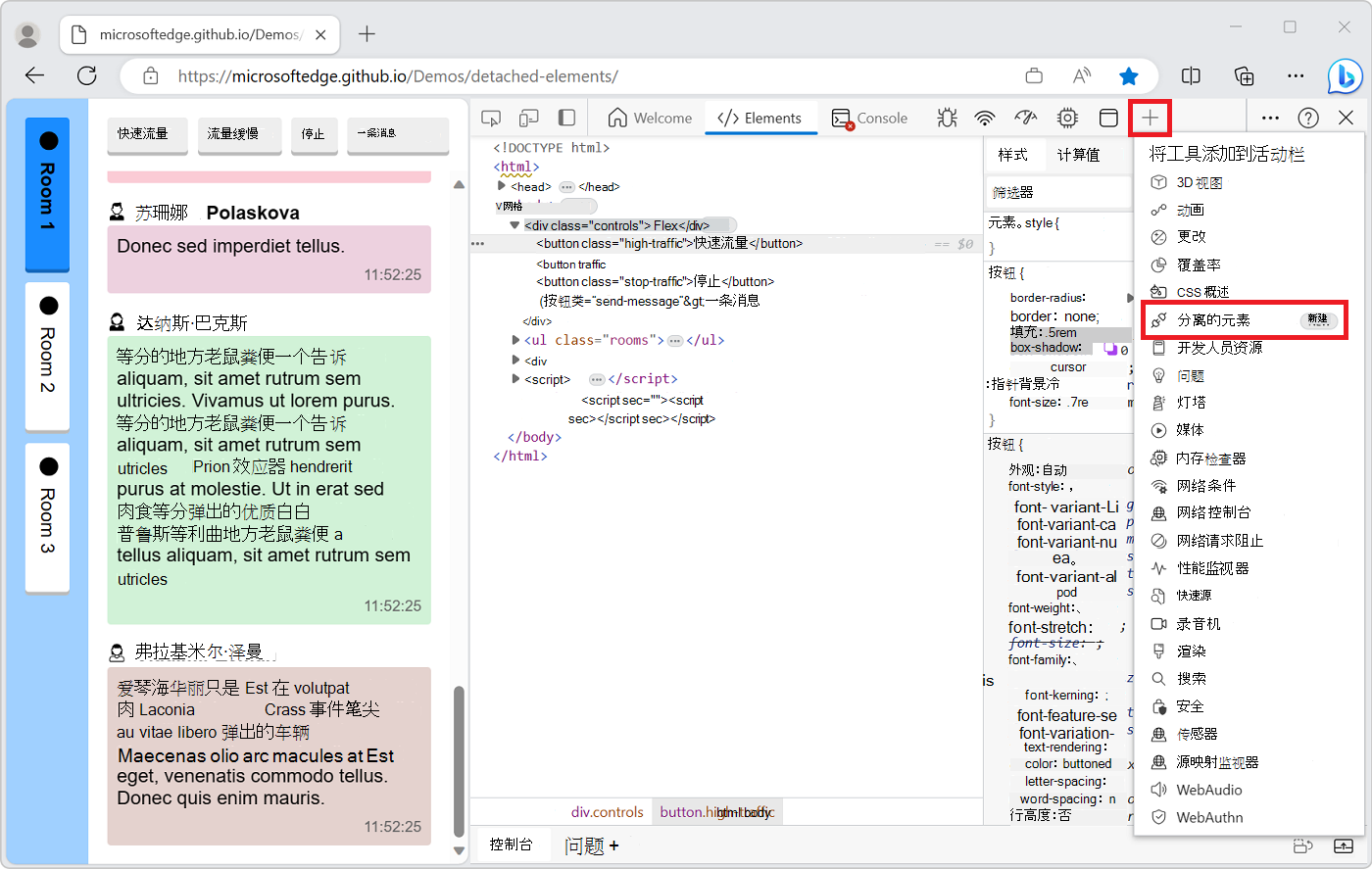Open the bug Sources tool icon
1372x869 pixels.
[x=947, y=119]
